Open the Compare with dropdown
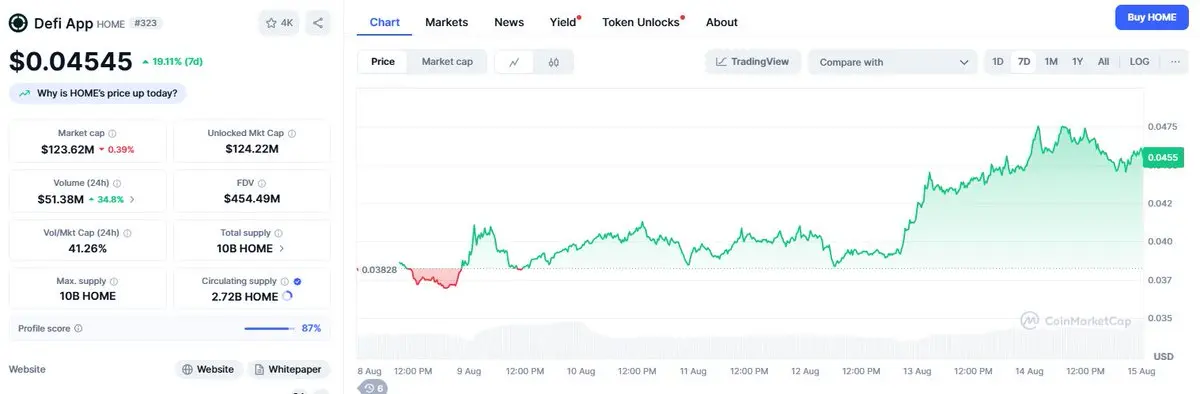Image resolution: width=1200 pixels, height=394 pixels. click(893, 62)
